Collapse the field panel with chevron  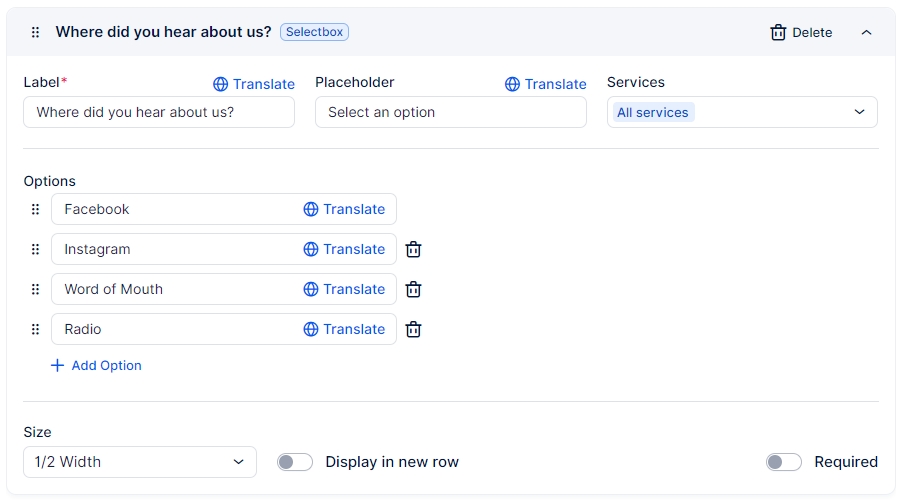[x=866, y=32]
